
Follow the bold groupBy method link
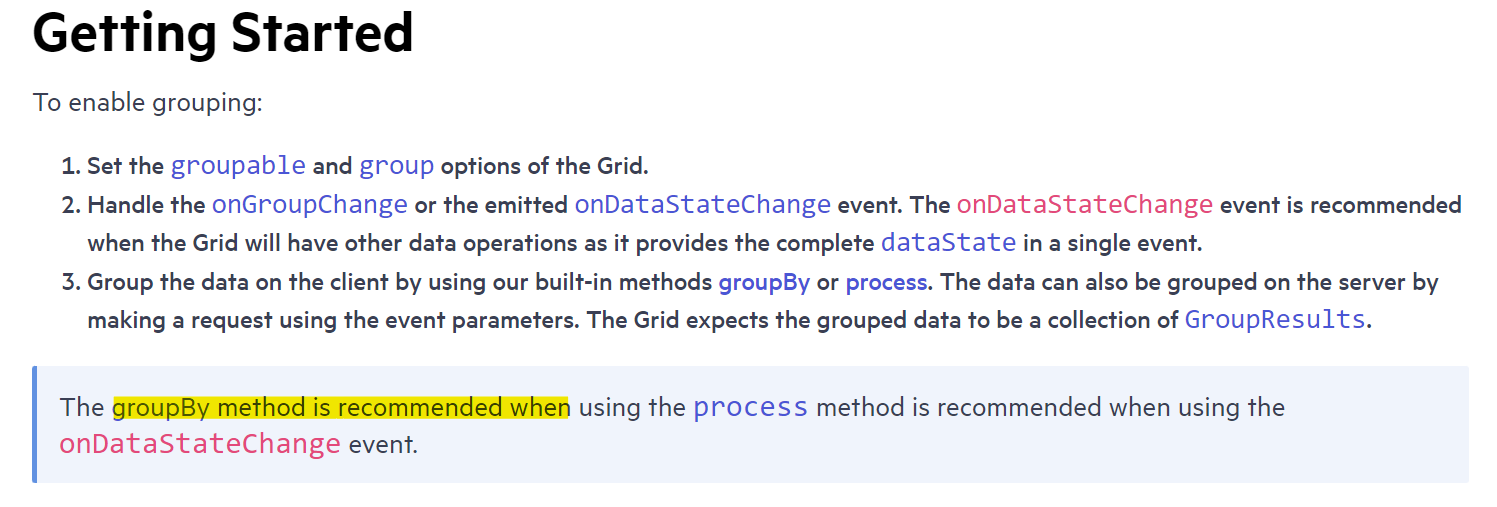click(764, 282)
